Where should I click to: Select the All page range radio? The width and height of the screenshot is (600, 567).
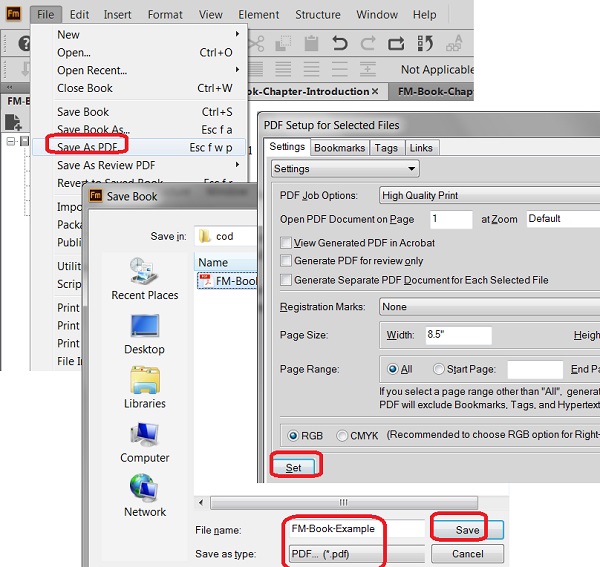point(393,369)
